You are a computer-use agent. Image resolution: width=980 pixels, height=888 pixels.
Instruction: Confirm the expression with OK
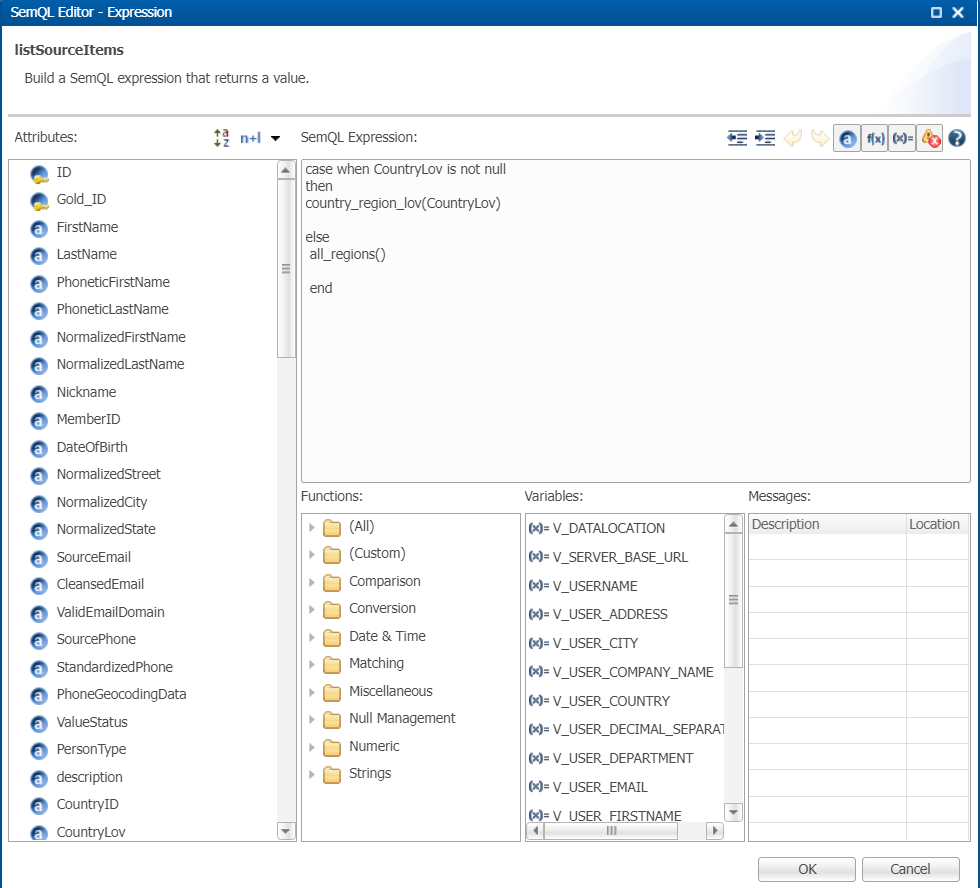click(x=807, y=870)
